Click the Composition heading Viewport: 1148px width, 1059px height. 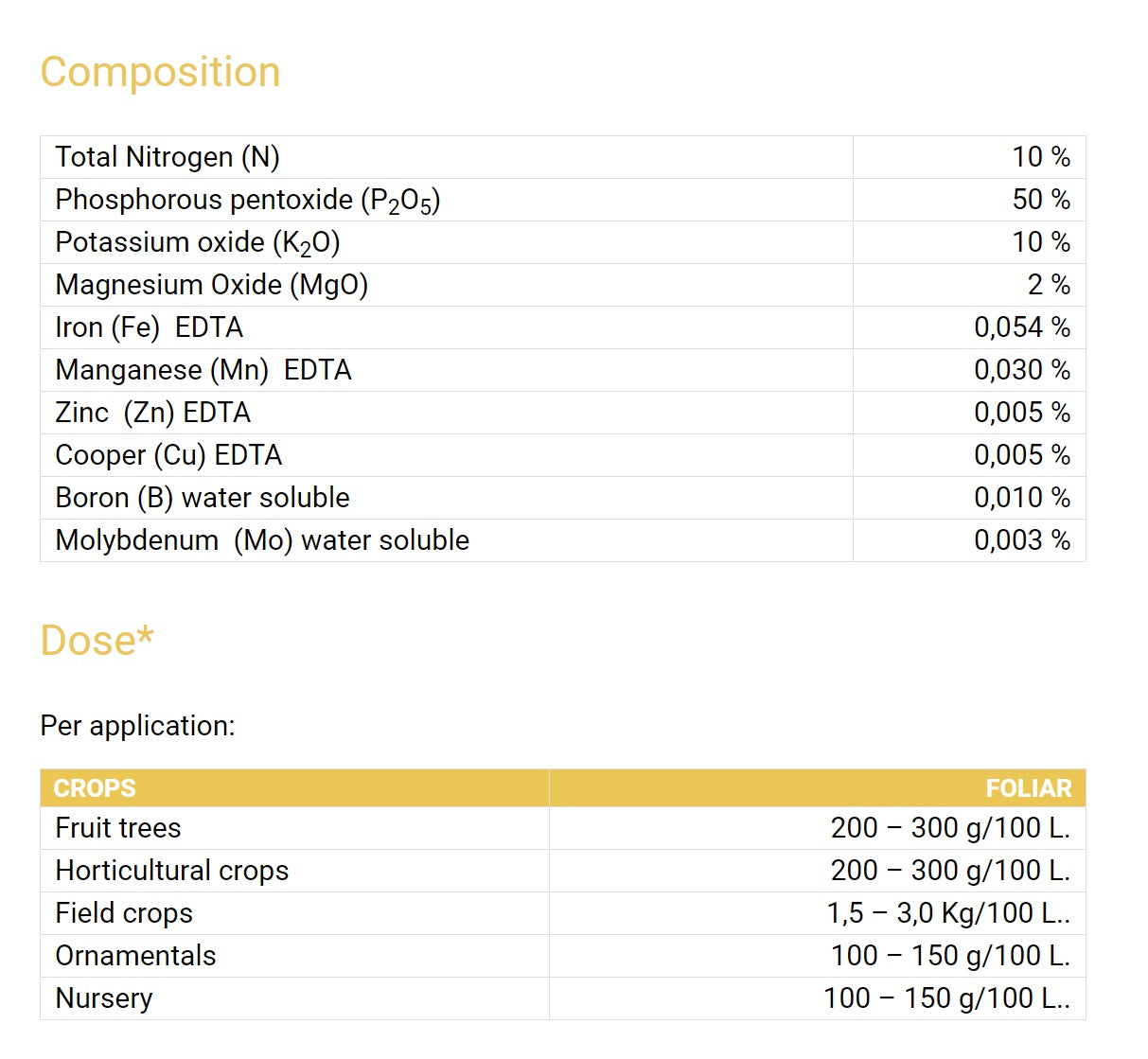pyautogui.click(x=160, y=73)
